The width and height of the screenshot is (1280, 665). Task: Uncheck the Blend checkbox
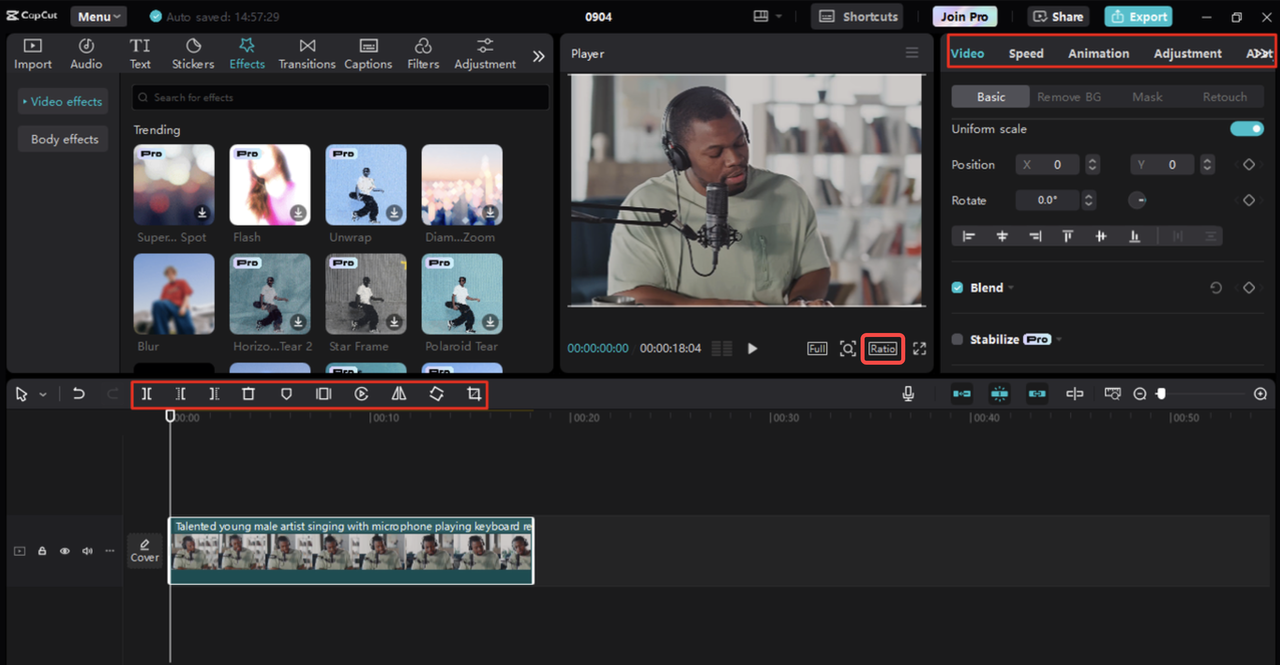[x=957, y=288]
